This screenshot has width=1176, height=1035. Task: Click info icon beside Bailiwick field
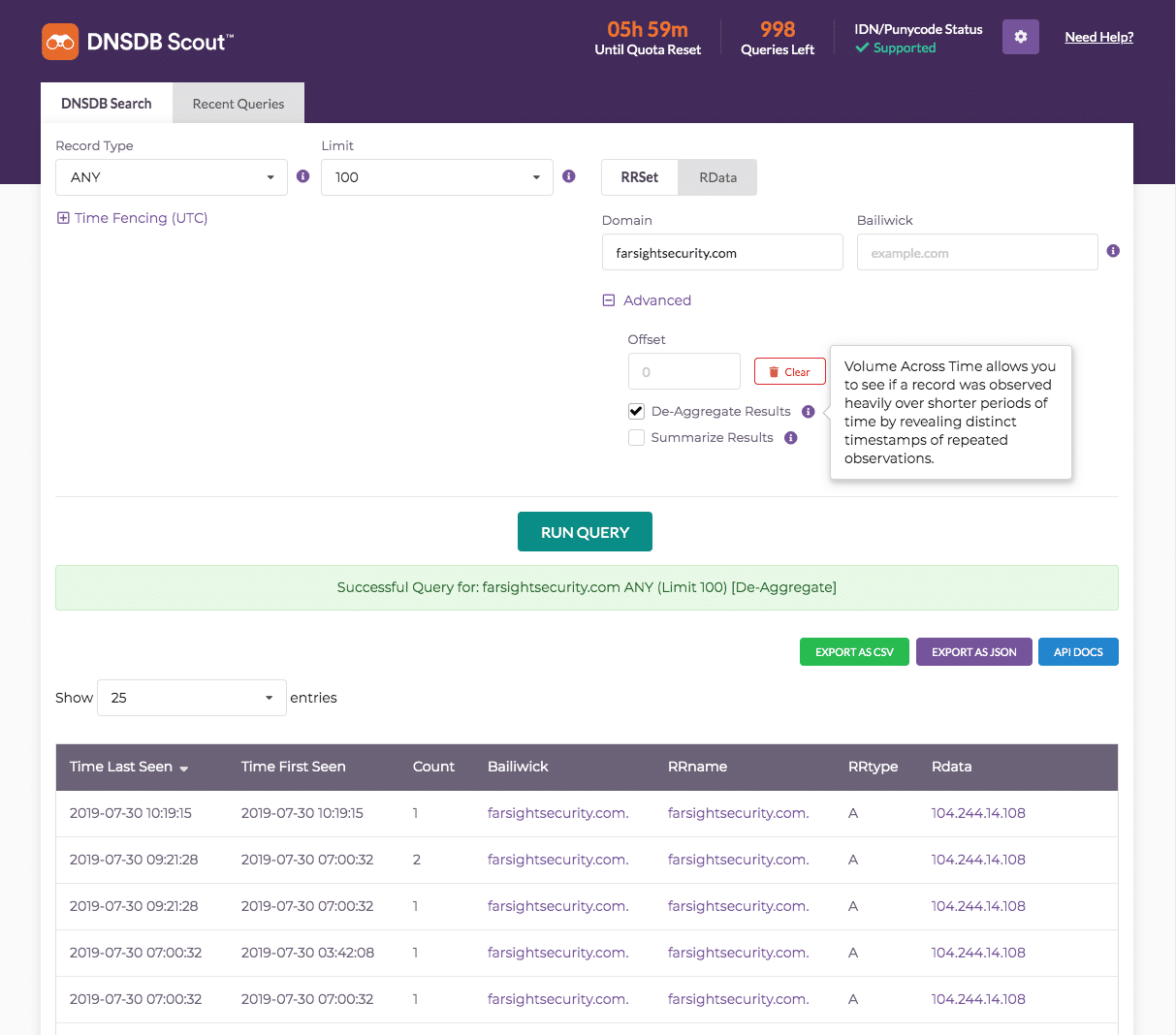[1113, 251]
